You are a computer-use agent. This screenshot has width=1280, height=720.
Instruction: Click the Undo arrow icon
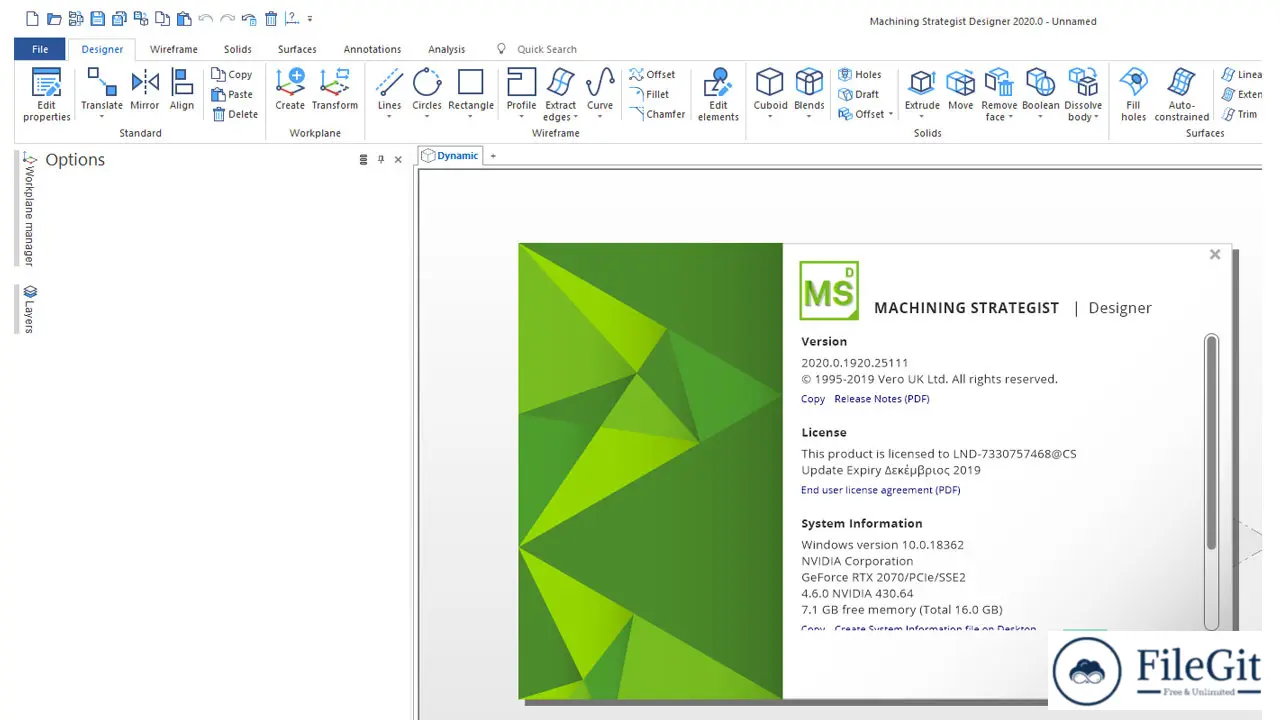[205, 19]
